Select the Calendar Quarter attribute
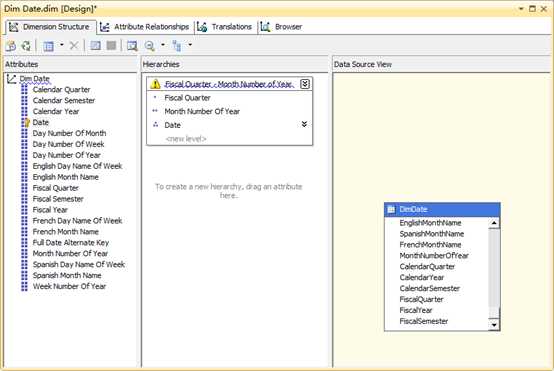 61,90
